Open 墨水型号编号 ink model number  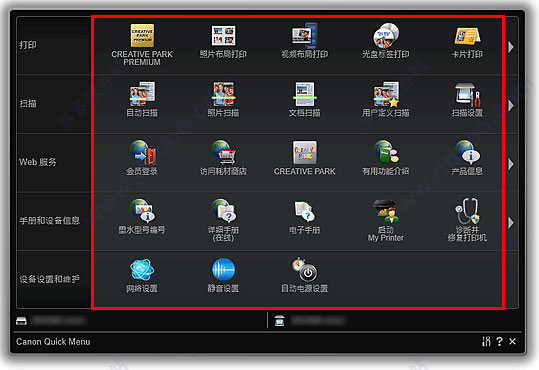coord(142,211)
